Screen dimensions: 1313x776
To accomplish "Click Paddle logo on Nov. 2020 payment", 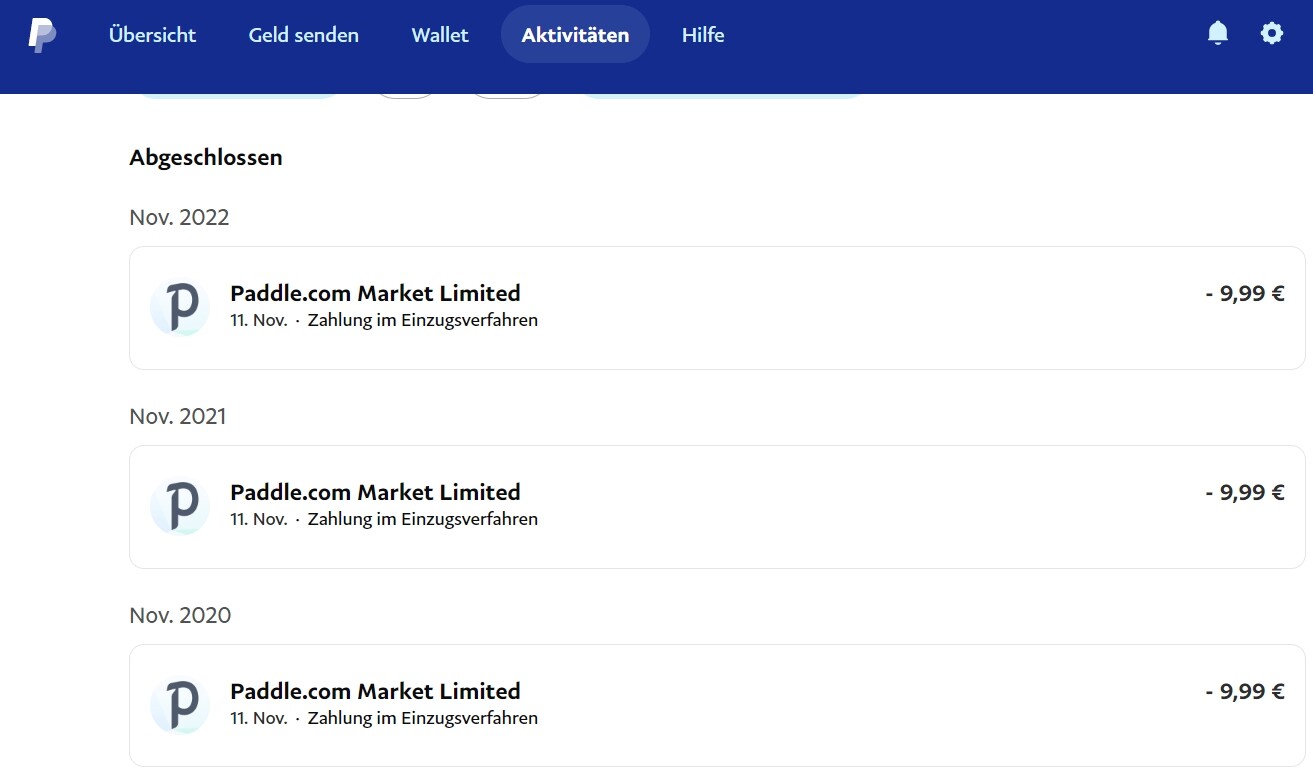I will pyautogui.click(x=180, y=705).
